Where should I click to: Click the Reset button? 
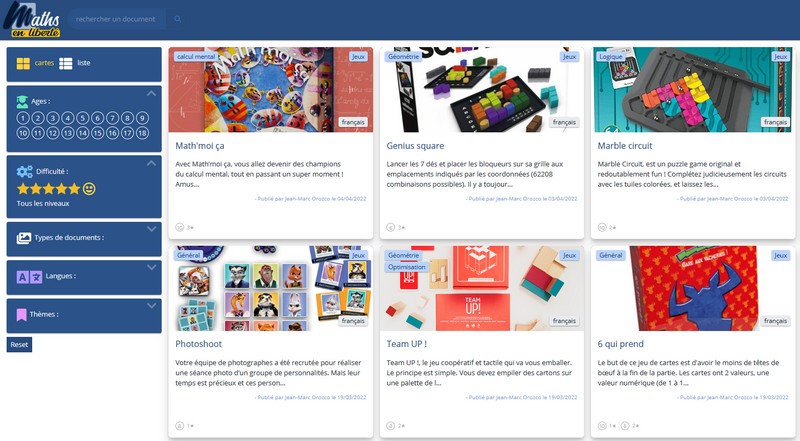pyautogui.click(x=19, y=345)
